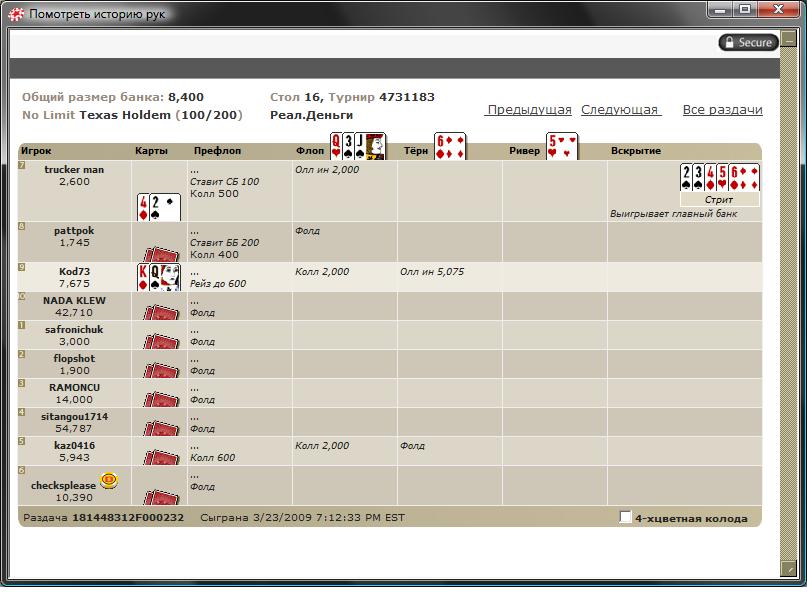
Task: Click sitangou1714's face-down cards
Action: (161, 428)
